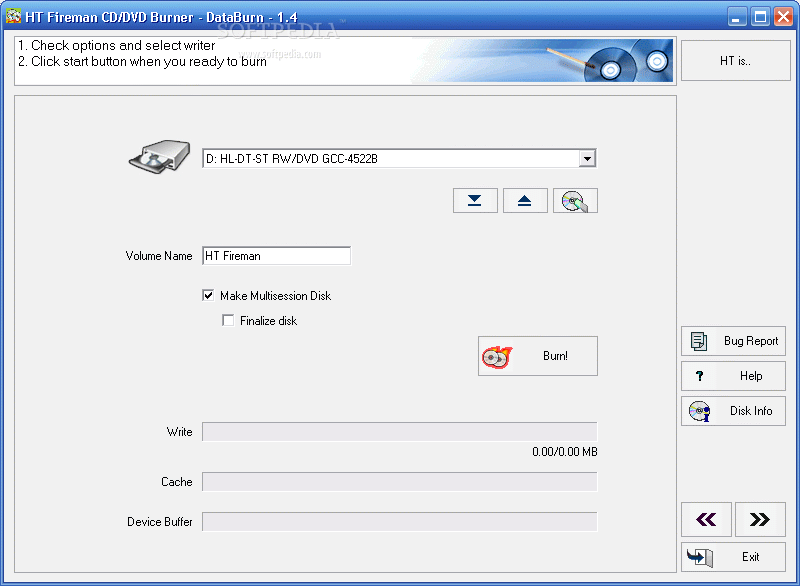Uncheck Make Multisession Disk checkbox
Screen dimensions: 800x586
pyautogui.click(x=208, y=295)
